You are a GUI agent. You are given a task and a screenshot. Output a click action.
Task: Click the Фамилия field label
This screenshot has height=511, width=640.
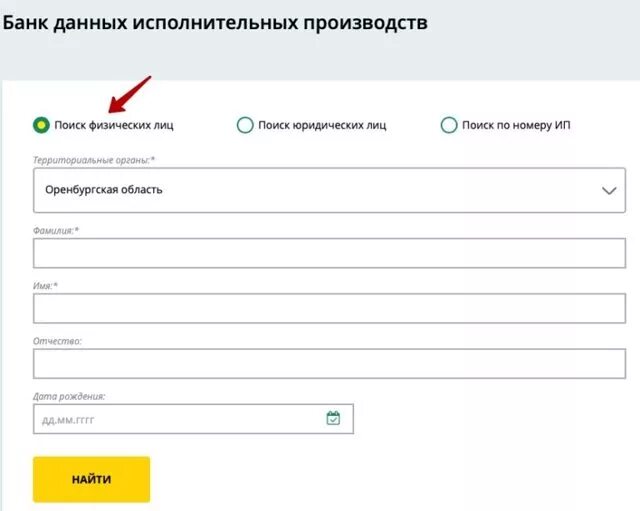pyautogui.click(x=56, y=231)
